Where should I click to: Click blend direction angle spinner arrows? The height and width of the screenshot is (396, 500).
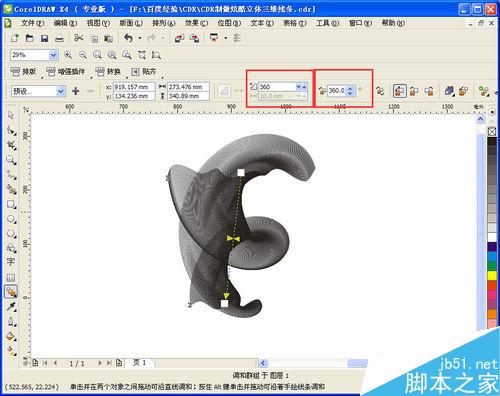tap(350, 91)
